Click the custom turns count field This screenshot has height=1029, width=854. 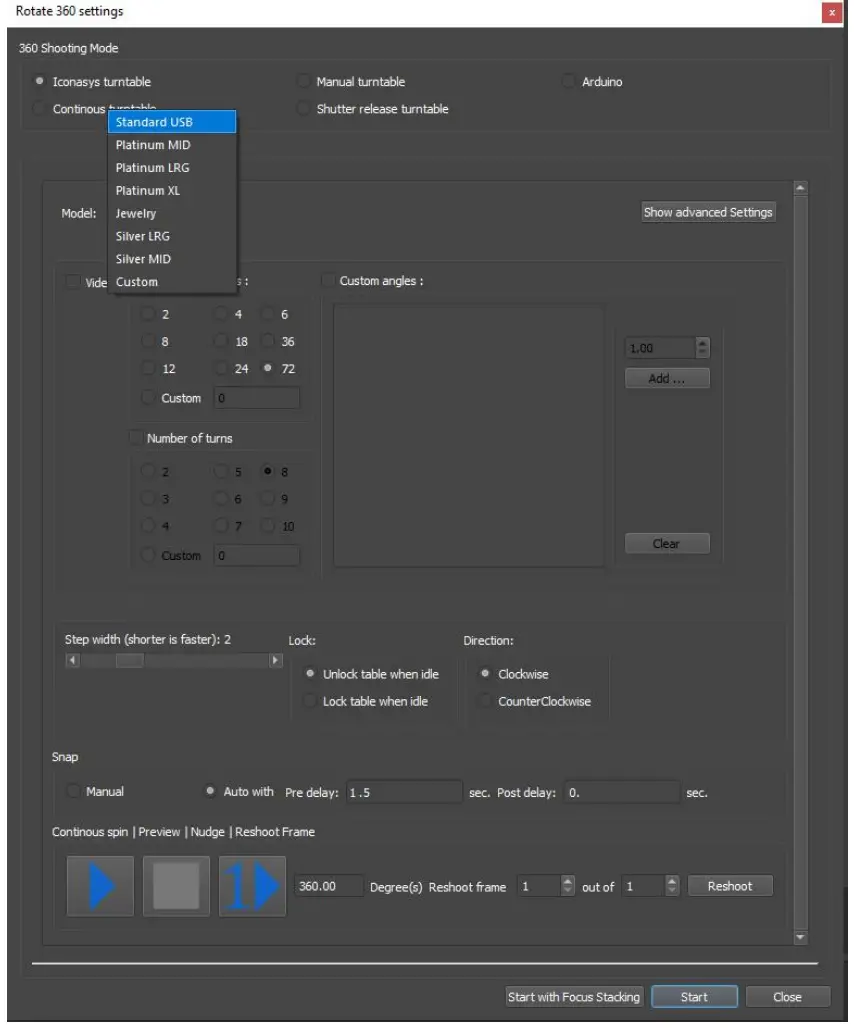pos(257,556)
